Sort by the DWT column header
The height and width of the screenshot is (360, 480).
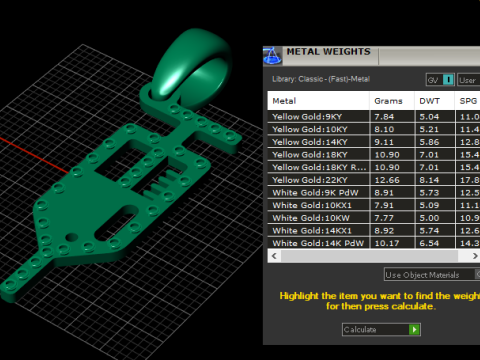[x=435, y=101]
